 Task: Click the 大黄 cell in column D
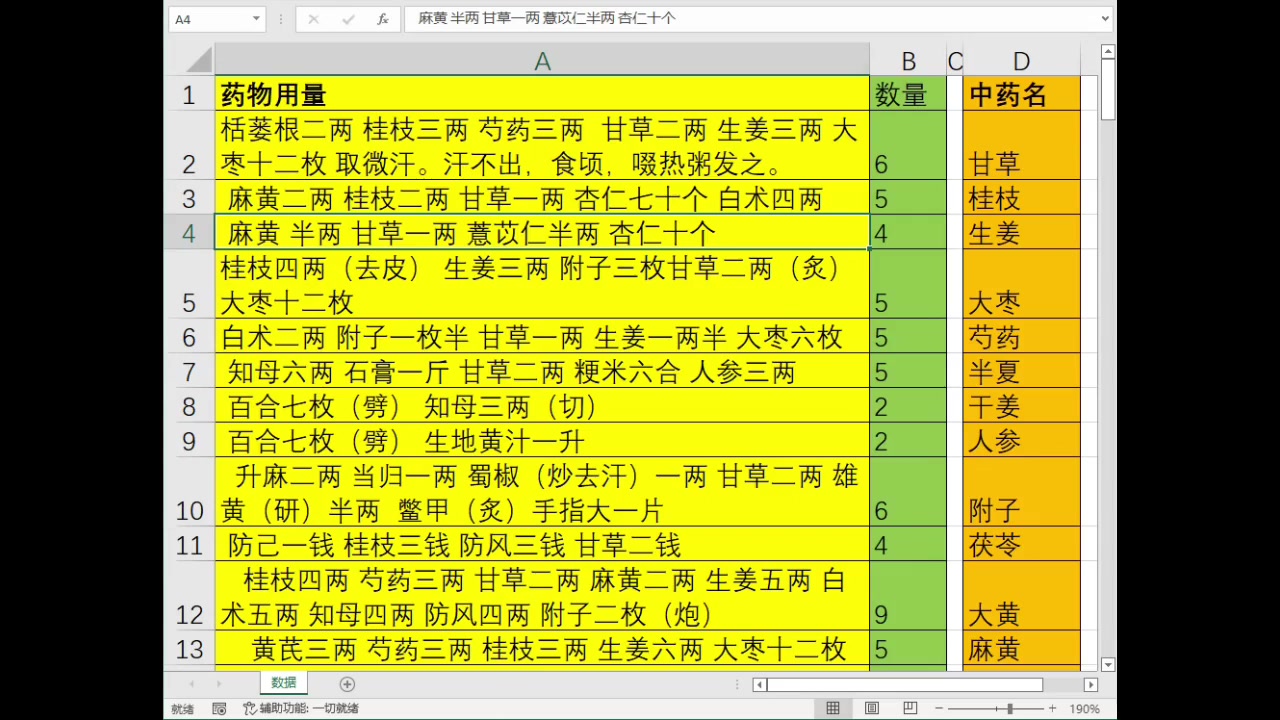click(x=1021, y=596)
